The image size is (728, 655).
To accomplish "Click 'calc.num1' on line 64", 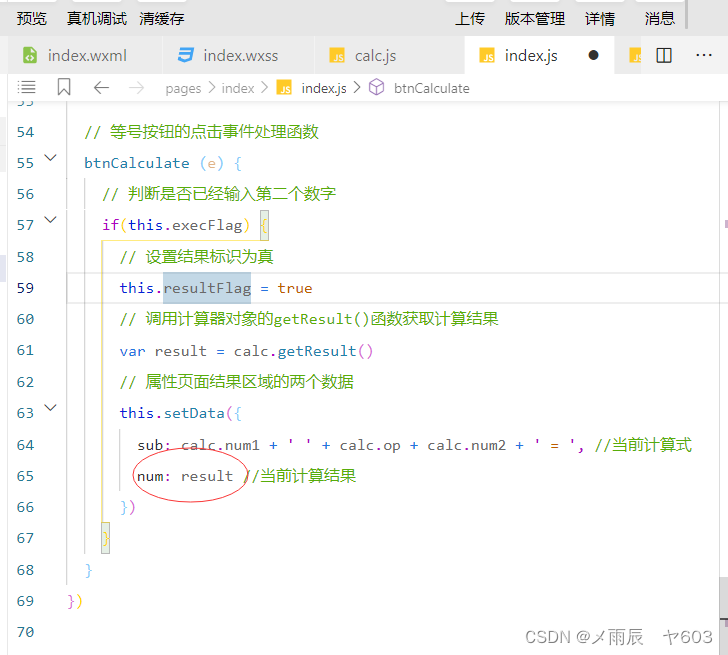I will click(x=220, y=445).
